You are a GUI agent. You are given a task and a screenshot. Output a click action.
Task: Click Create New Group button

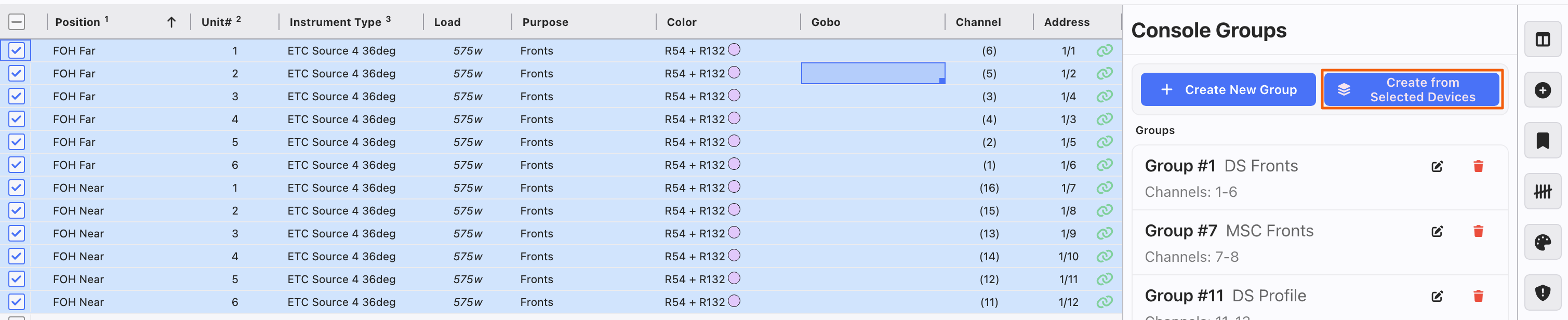click(x=1227, y=89)
